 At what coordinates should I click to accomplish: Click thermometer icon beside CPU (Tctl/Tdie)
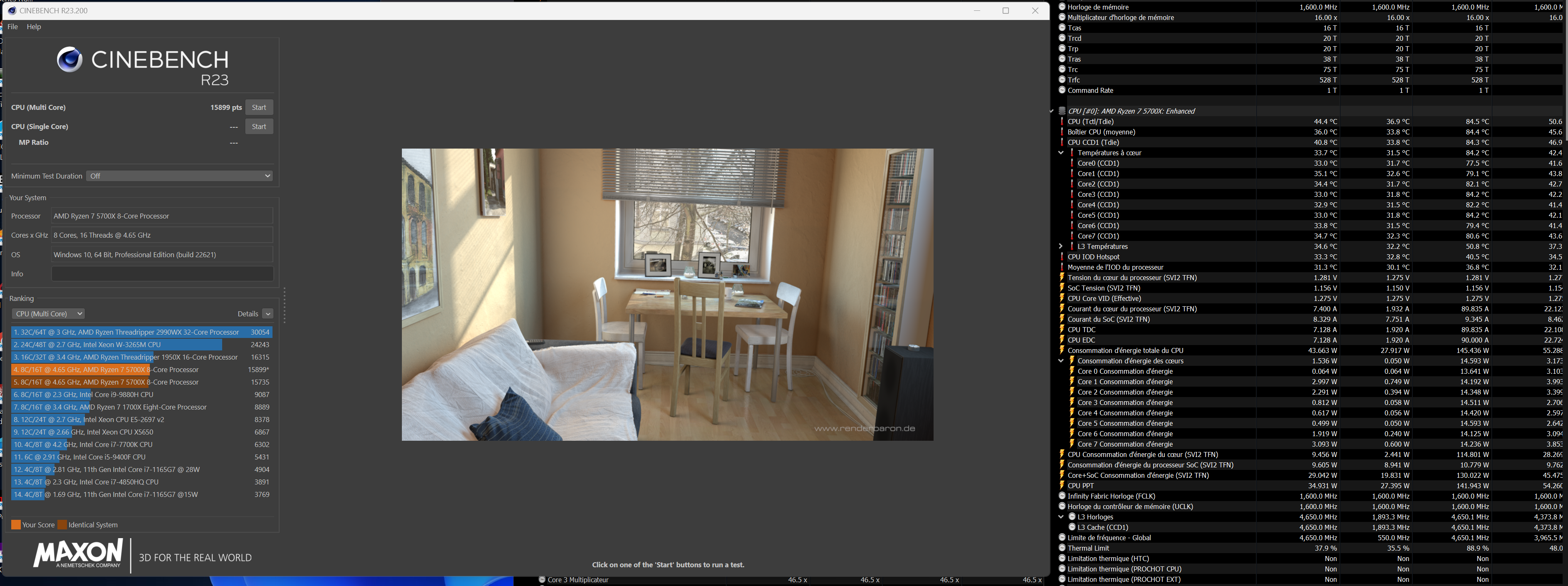(1062, 122)
